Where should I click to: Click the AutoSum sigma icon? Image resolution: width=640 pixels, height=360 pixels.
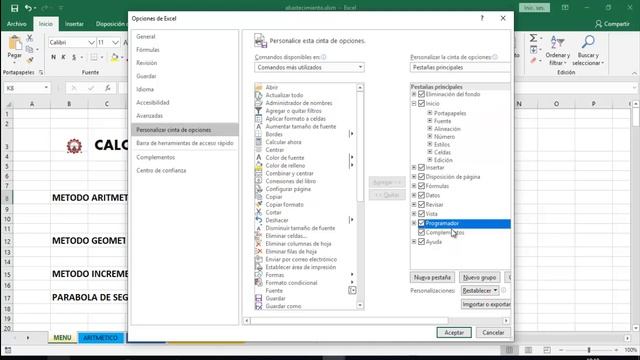[x=533, y=38]
